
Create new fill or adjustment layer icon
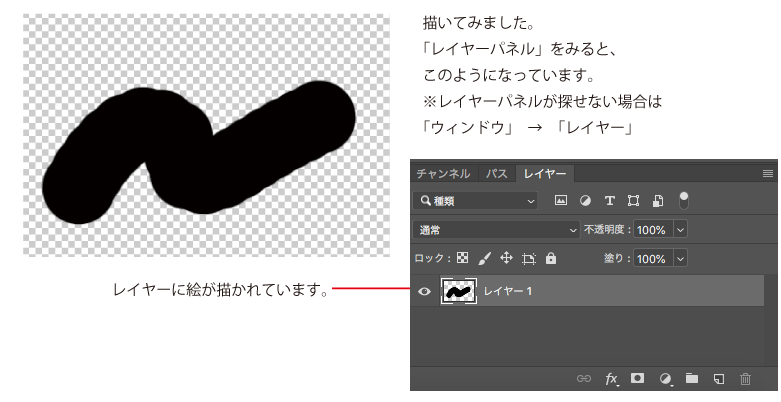point(665,379)
